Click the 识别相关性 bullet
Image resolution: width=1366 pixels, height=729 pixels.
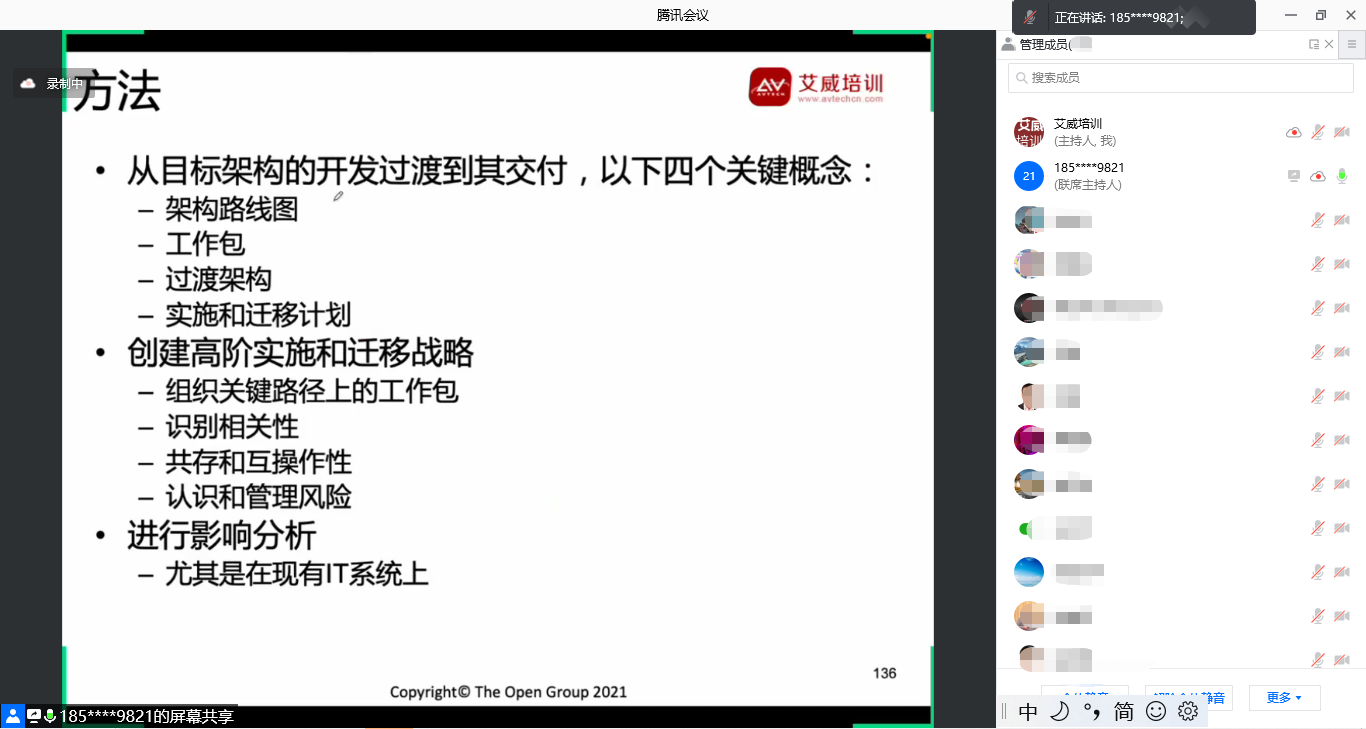(232, 426)
